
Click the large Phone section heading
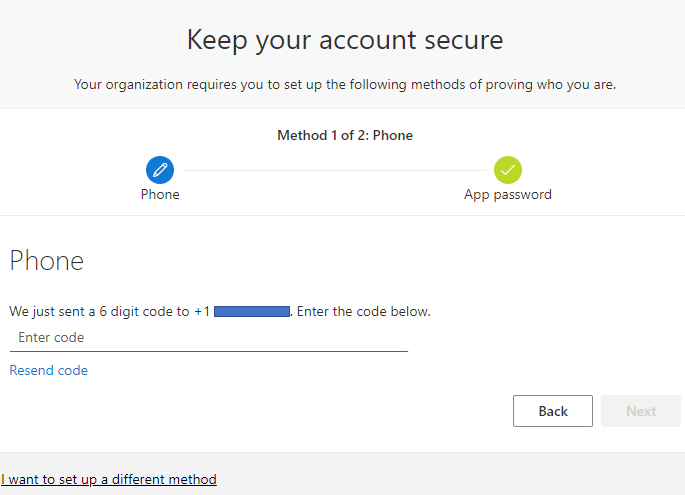(x=47, y=262)
